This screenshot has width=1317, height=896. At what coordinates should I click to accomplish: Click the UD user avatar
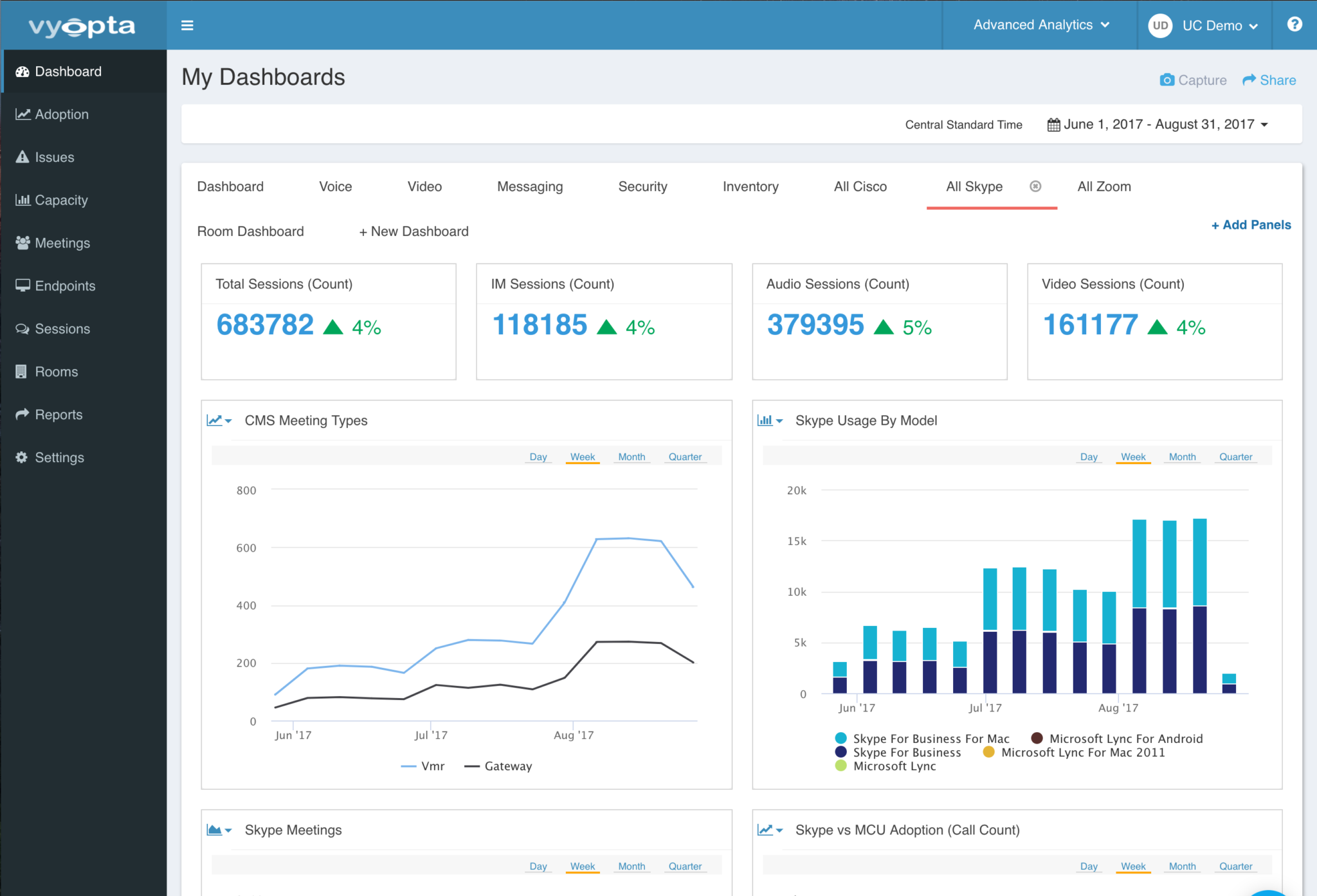click(1160, 26)
